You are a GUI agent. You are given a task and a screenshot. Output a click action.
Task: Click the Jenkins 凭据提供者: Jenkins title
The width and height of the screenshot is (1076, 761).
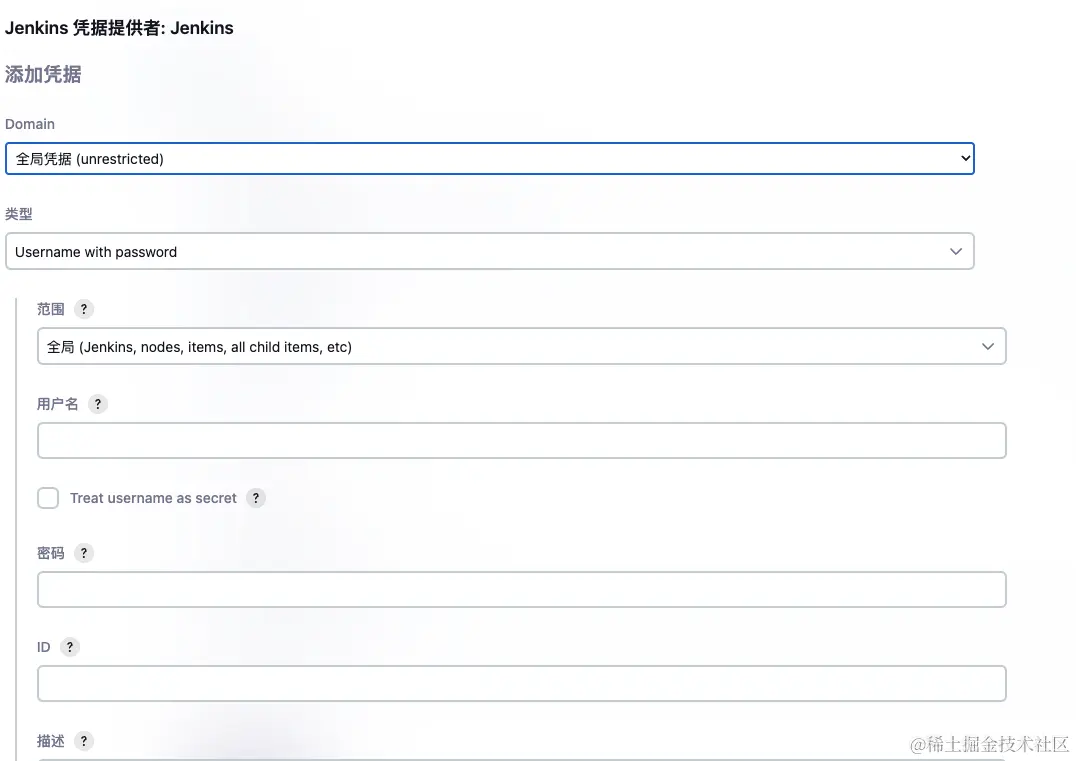[x=119, y=28]
